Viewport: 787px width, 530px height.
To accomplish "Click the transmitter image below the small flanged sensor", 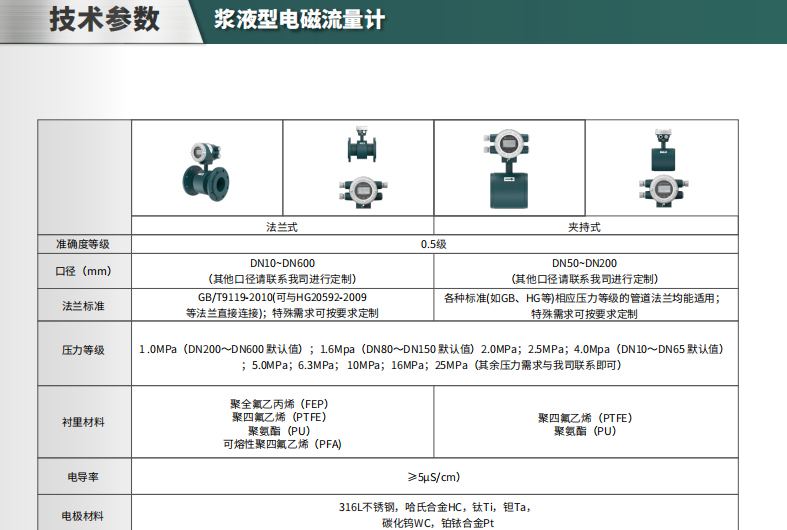I will click(x=358, y=191).
